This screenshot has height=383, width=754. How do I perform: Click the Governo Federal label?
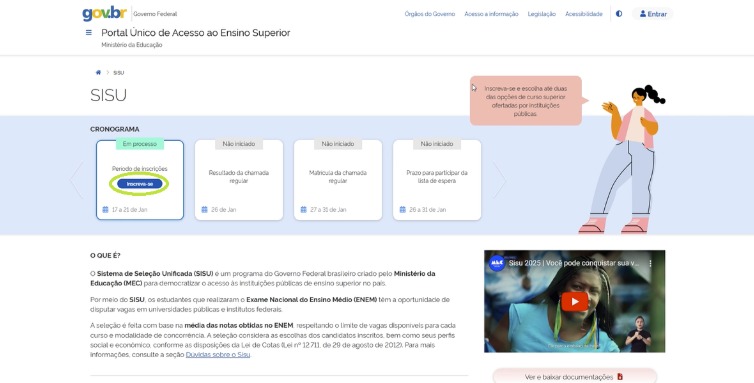(155, 14)
